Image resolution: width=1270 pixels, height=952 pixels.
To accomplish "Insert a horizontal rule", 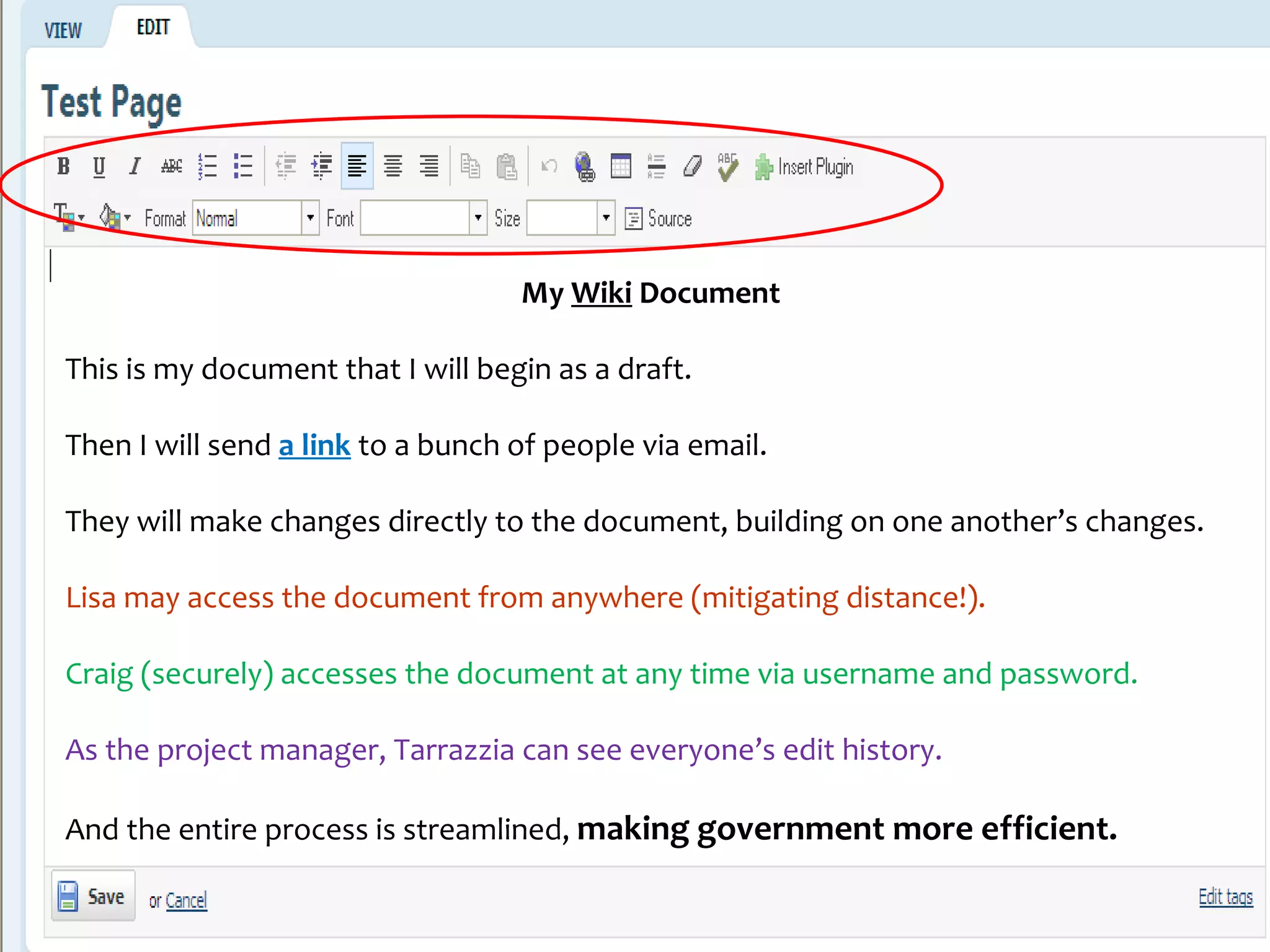I will pyautogui.click(x=656, y=166).
